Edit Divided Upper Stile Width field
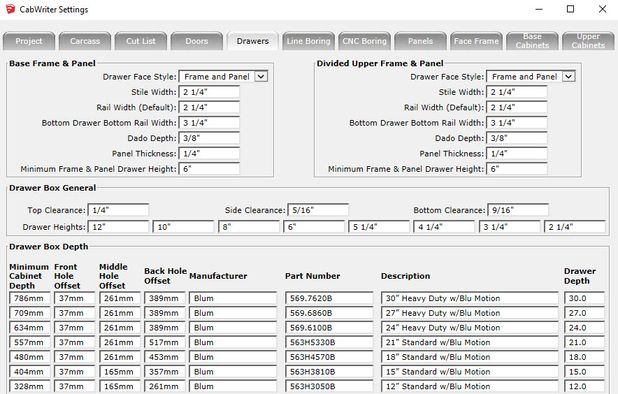The height and width of the screenshot is (394, 618). tap(517, 92)
